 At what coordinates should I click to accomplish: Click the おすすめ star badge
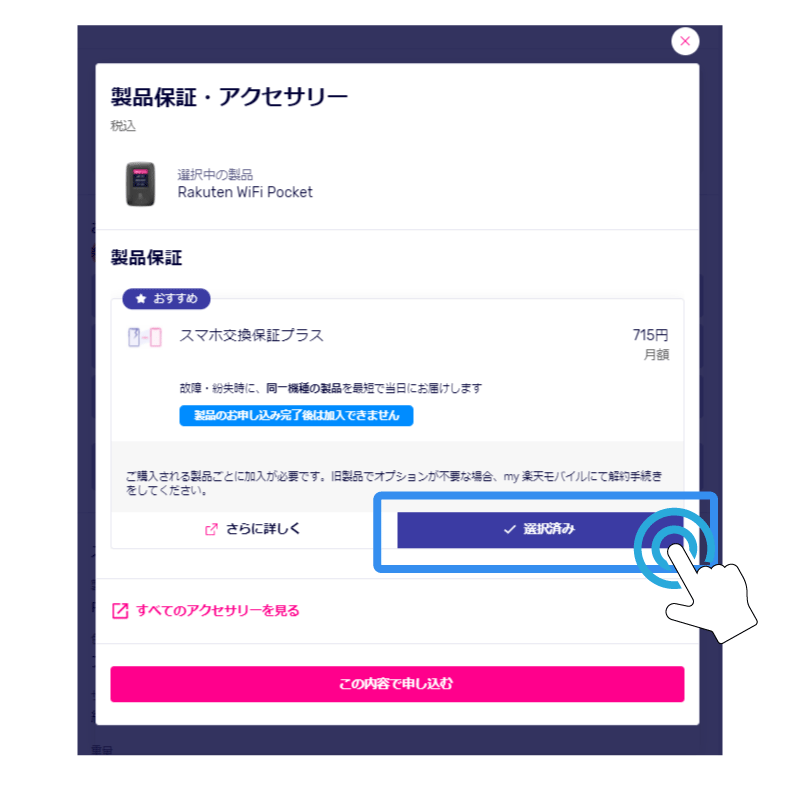point(166,298)
